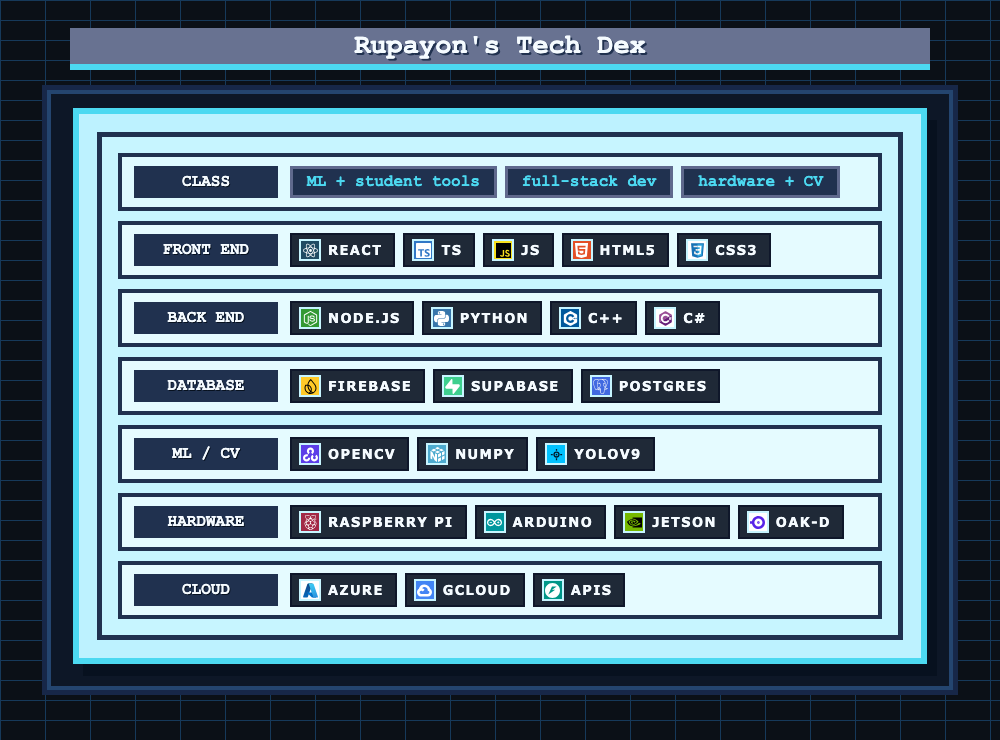This screenshot has height=740, width=1000.
Task: Select the 'full-stack dev' tag
Action: (x=589, y=182)
